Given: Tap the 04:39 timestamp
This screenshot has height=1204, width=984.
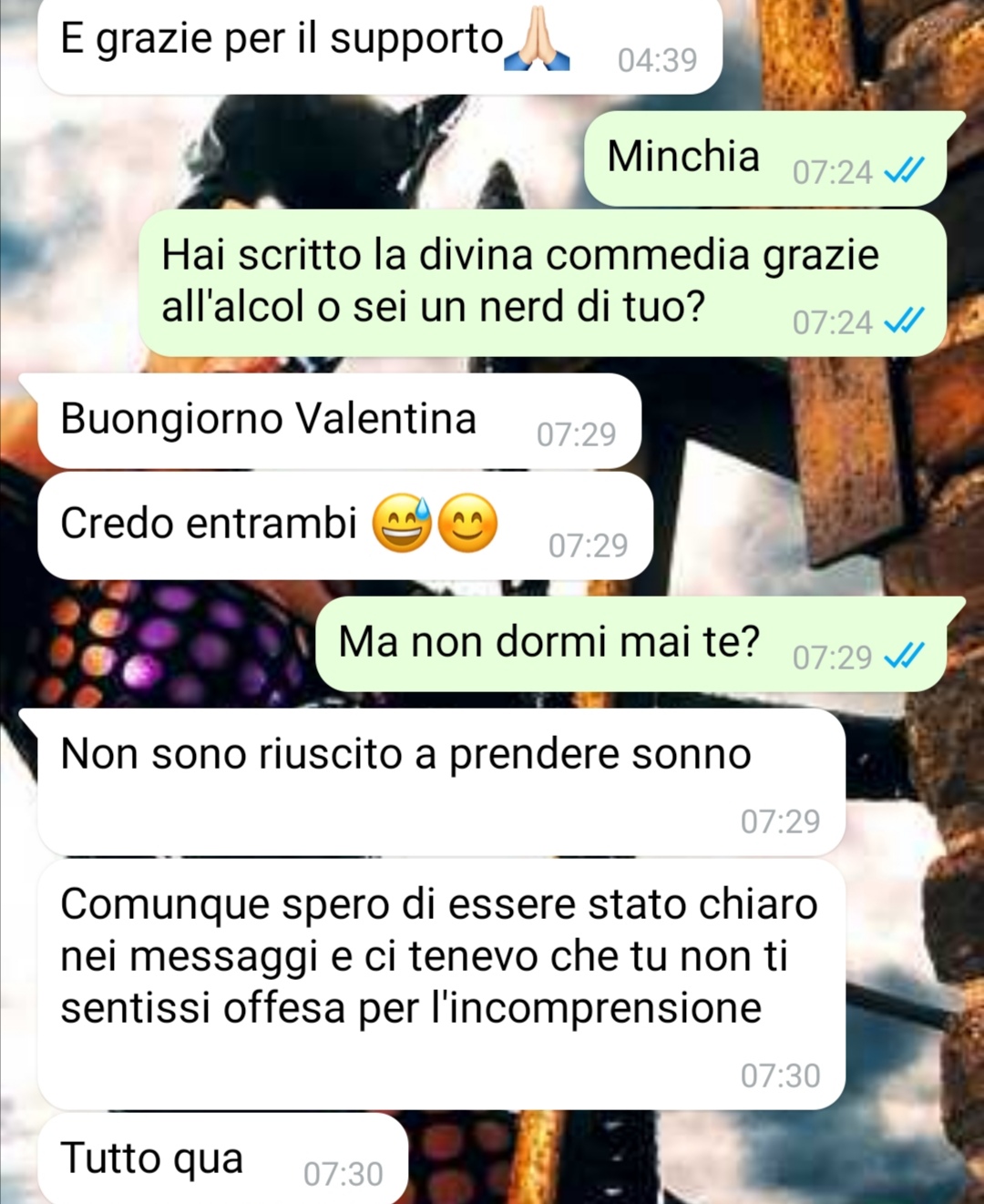Looking at the screenshot, I should pos(657,60).
